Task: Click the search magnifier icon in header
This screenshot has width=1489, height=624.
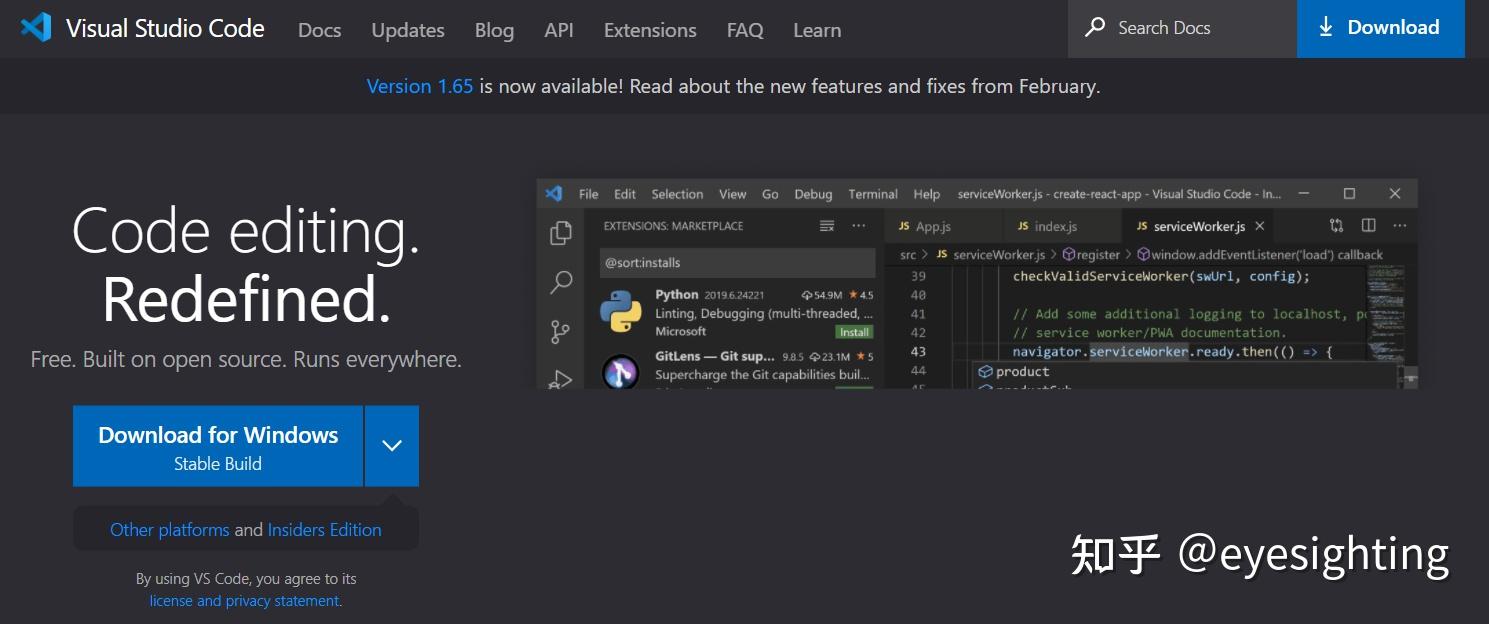Action: click(1096, 27)
